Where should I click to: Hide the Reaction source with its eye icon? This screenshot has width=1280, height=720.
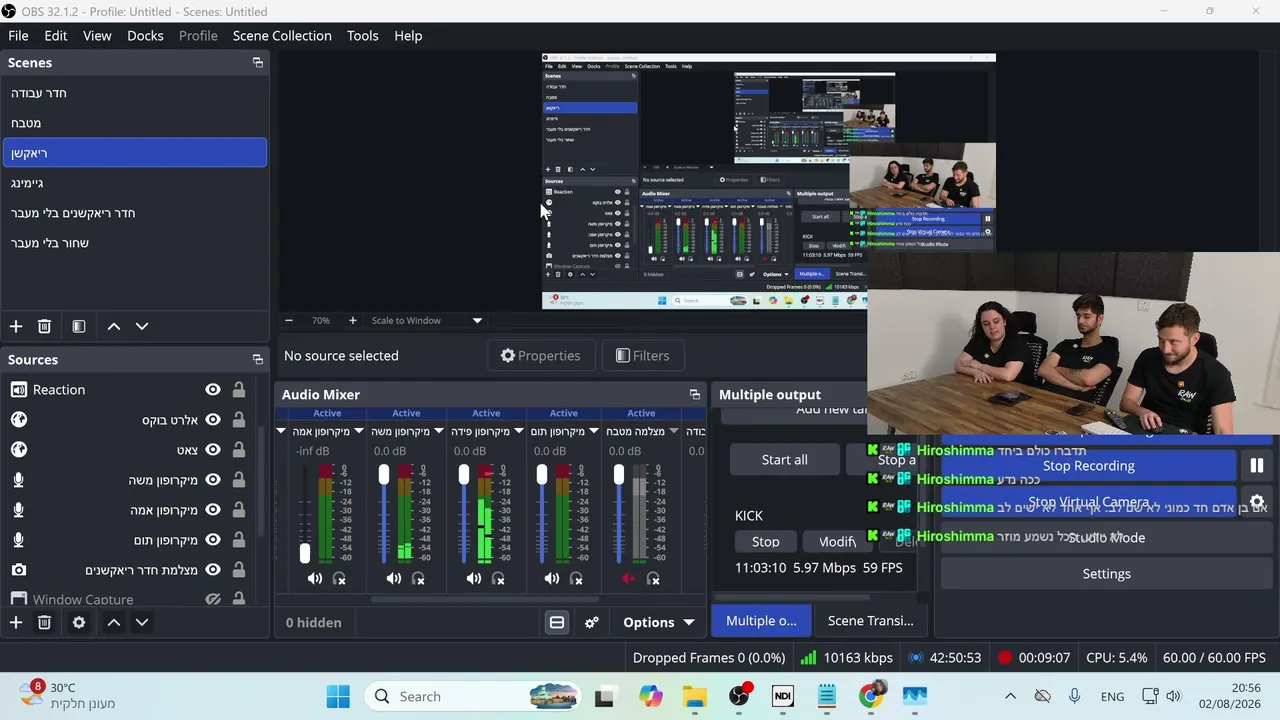(x=213, y=389)
